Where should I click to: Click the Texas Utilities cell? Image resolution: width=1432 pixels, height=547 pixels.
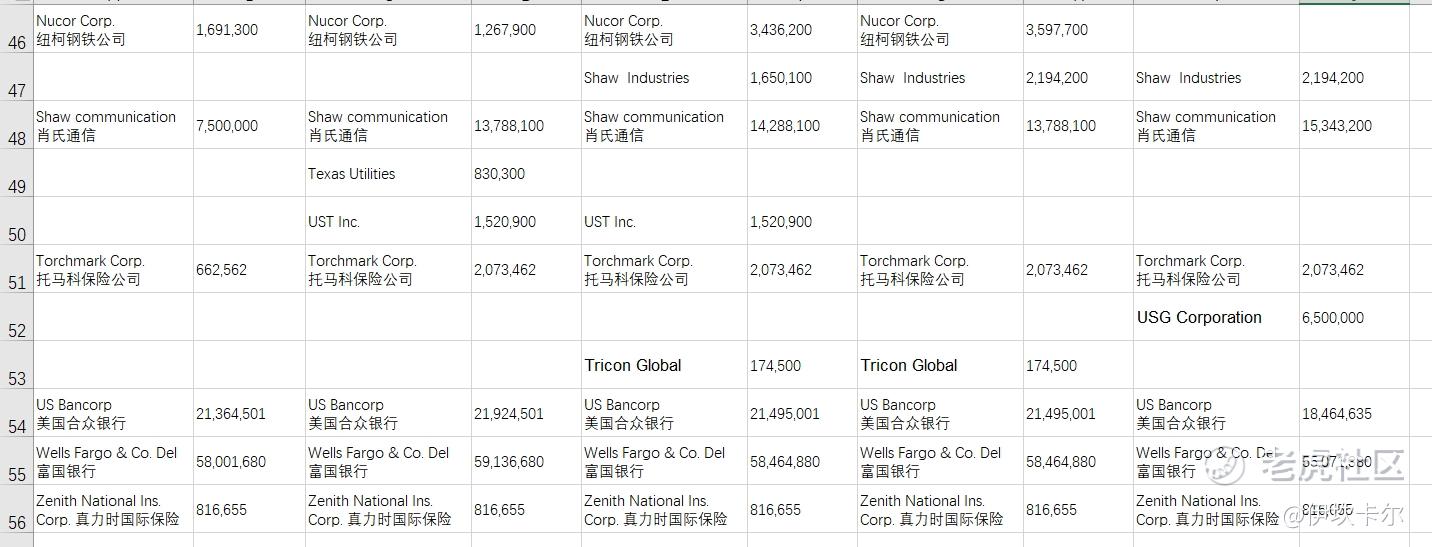point(387,174)
